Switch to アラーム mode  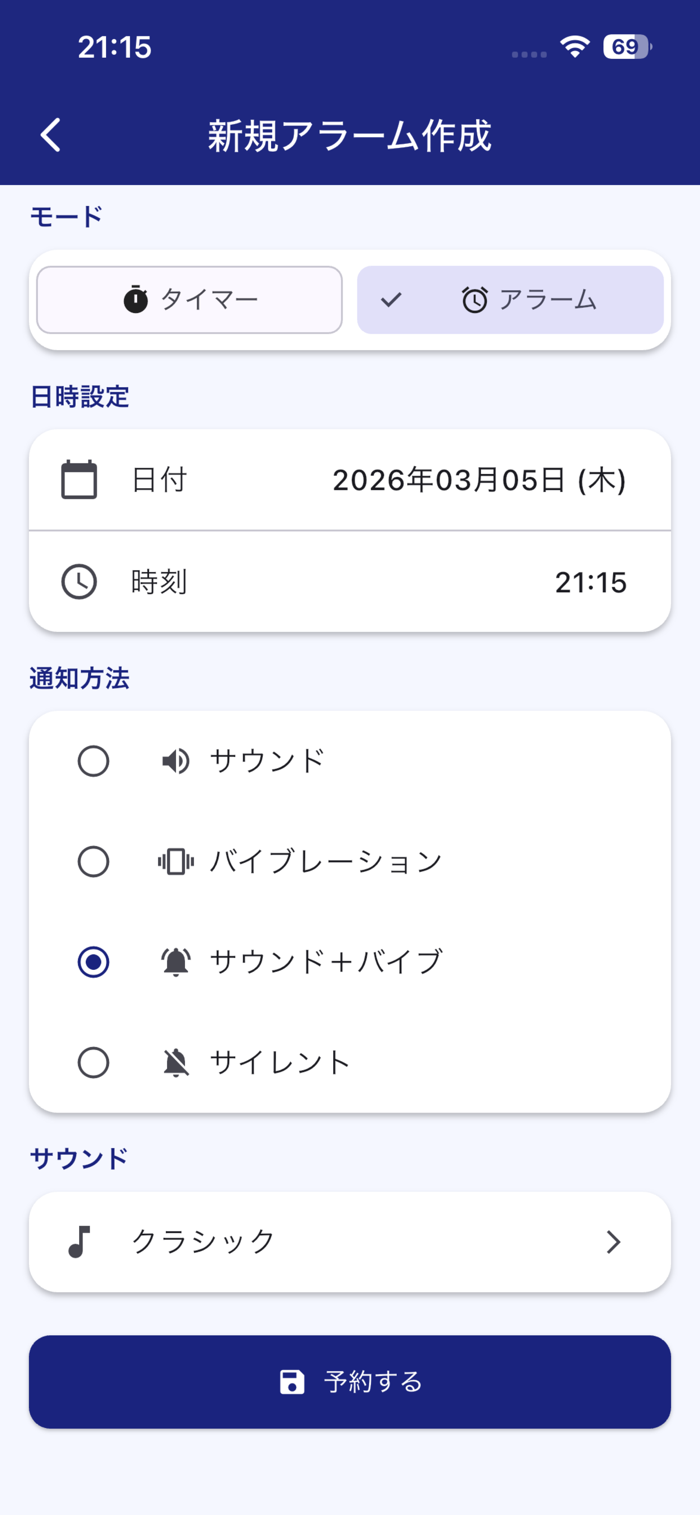click(510, 299)
